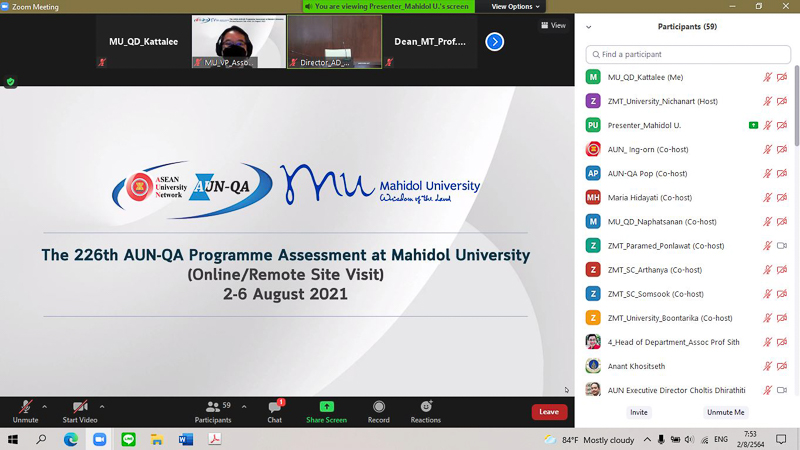
Task: Click the Unmute Me button
Action: pyautogui.click(x=725, y=412)
